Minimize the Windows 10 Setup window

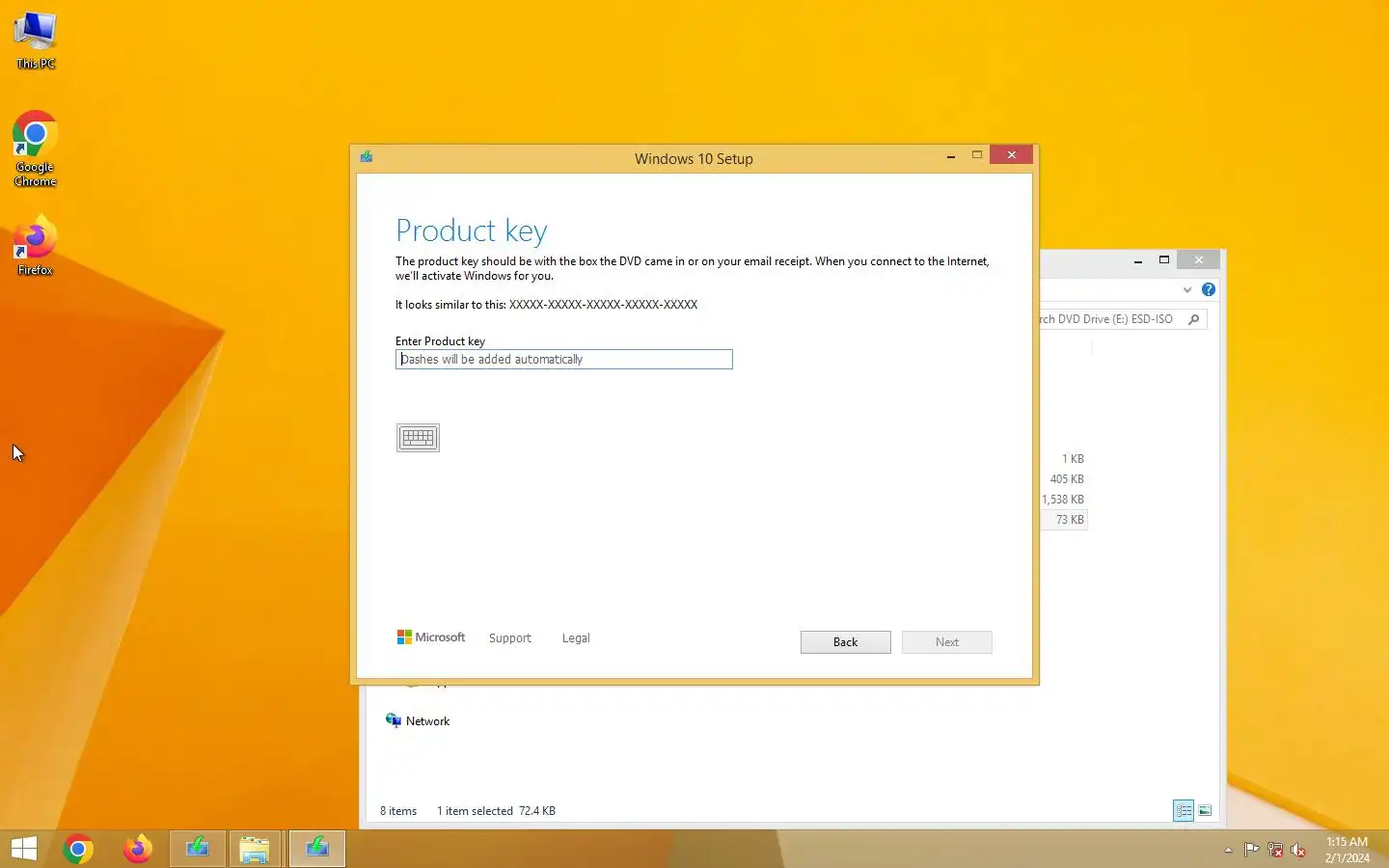[951, 155]
